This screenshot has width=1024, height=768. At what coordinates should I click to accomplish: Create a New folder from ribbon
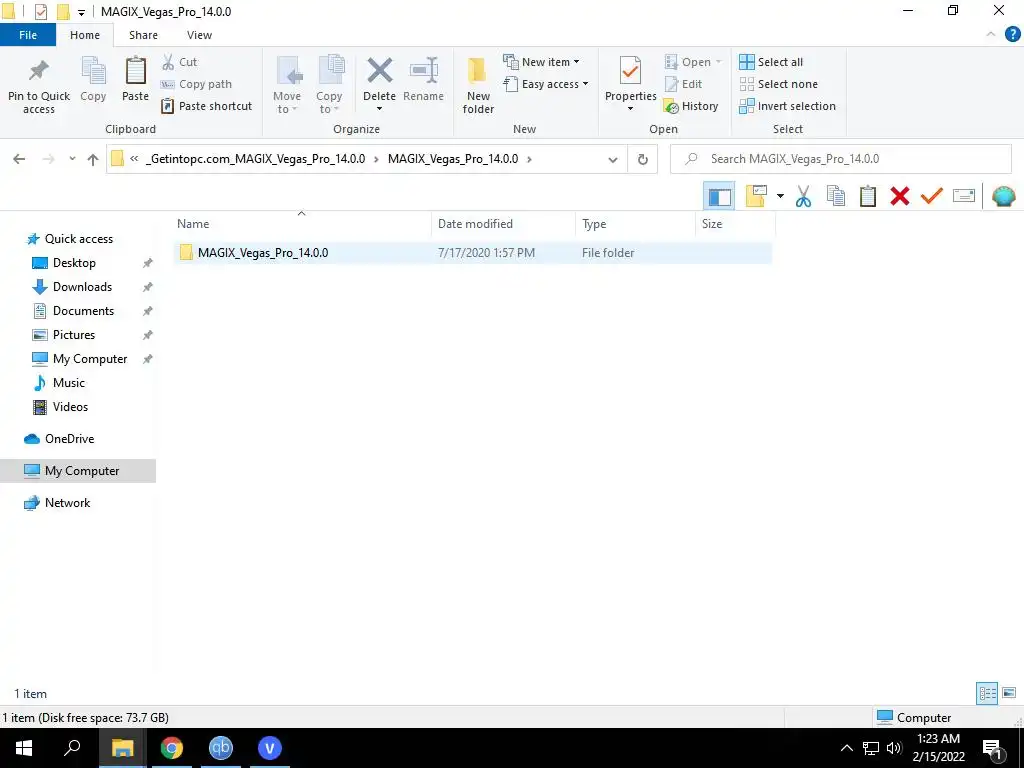[x=478, y=85]
